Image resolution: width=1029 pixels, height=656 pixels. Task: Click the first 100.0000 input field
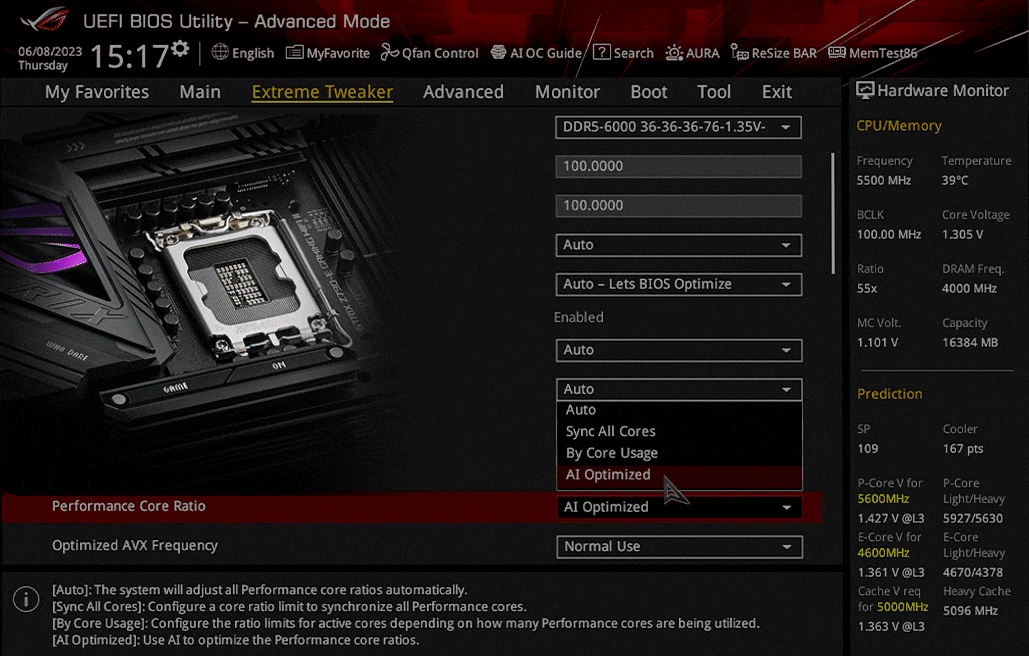coord(679,167)
